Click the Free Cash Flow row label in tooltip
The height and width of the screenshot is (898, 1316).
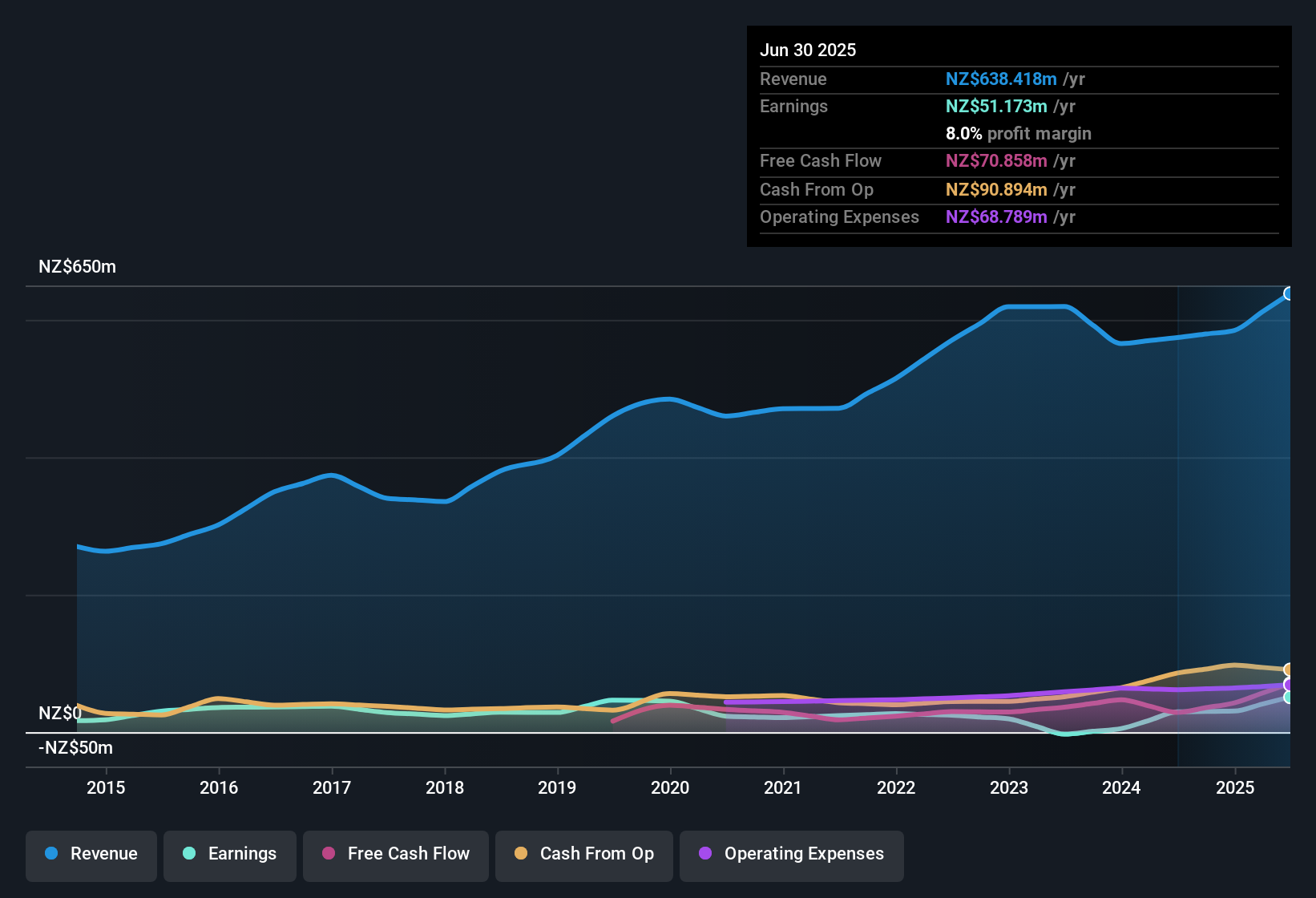tap(821, 160)
